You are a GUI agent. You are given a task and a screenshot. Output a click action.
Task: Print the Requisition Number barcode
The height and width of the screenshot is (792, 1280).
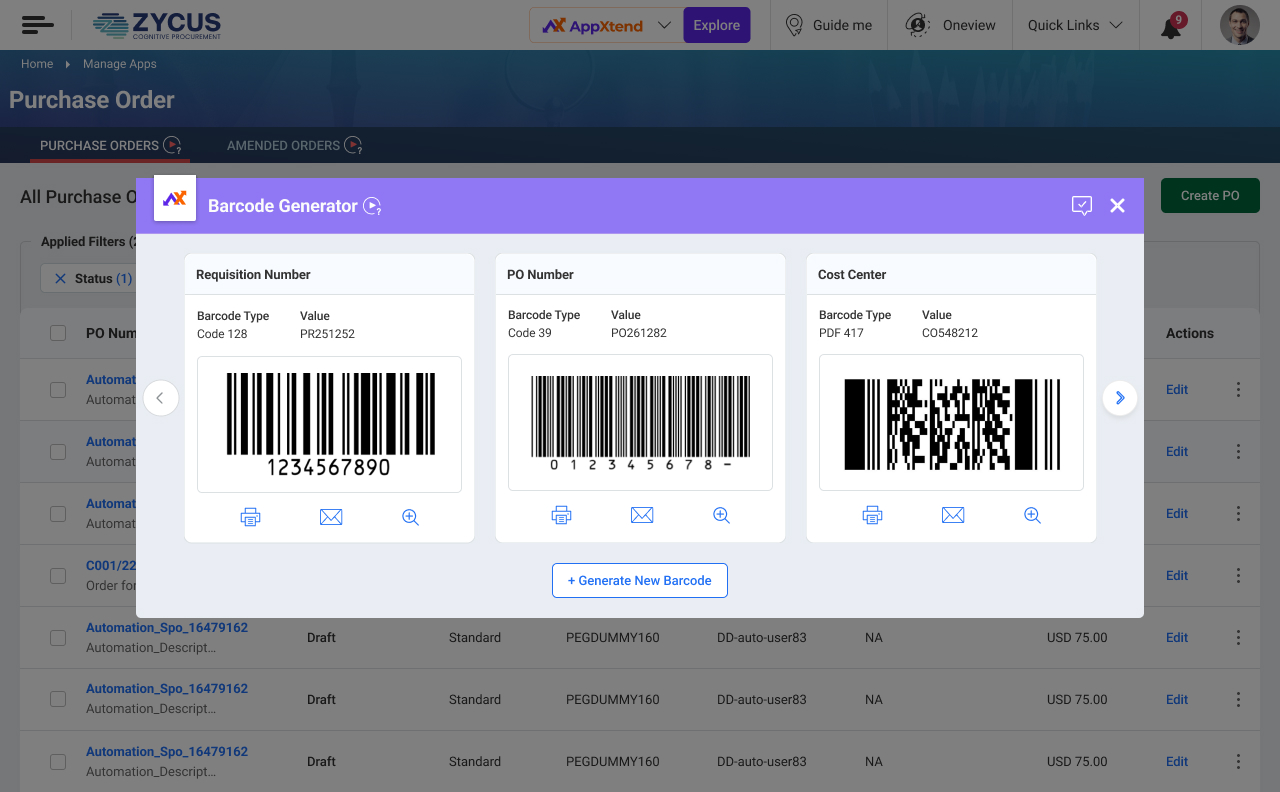tap(250, 517)
